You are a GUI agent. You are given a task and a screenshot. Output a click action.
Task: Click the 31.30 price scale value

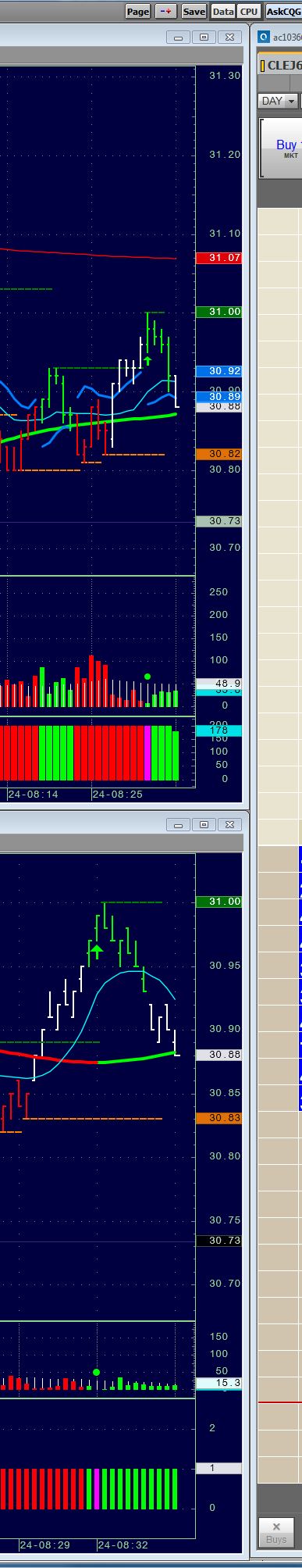pos(225,75)
